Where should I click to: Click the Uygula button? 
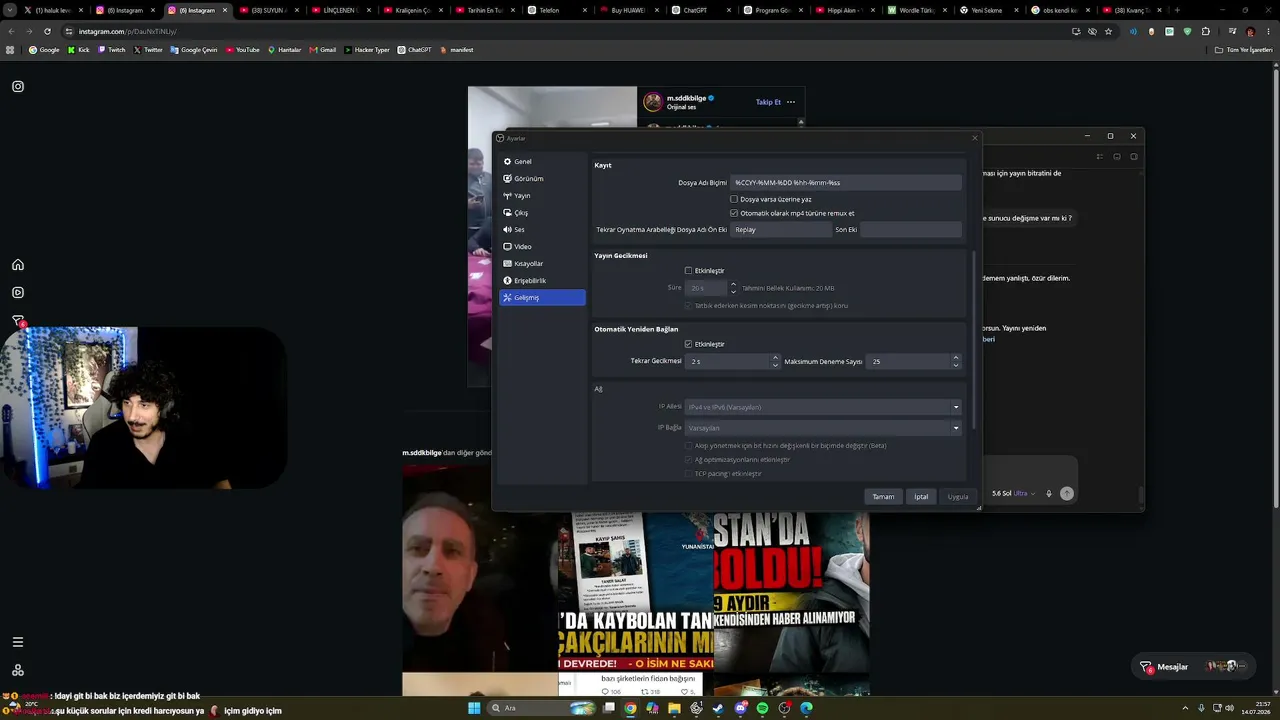958,496
